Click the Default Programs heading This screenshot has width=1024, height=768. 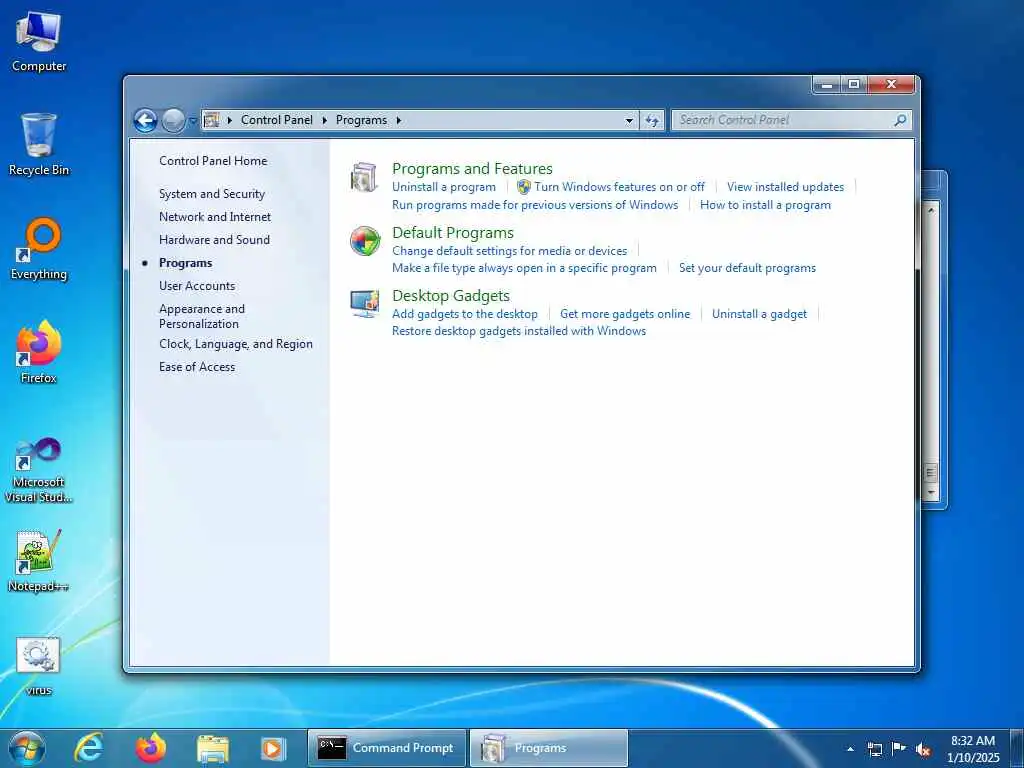click(453, 232)
